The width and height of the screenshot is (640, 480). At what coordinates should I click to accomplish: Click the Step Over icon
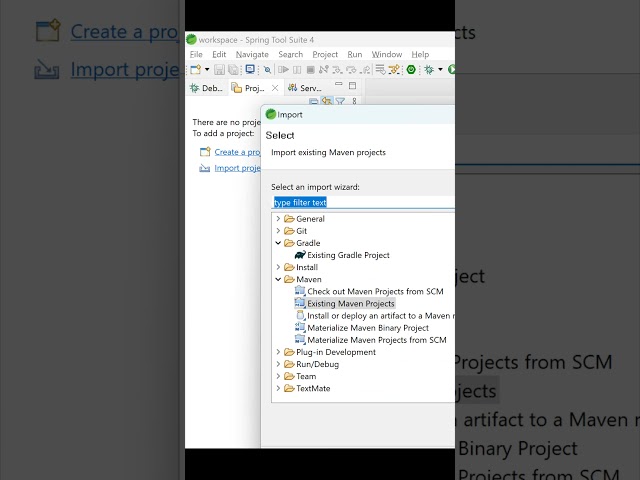351,70
